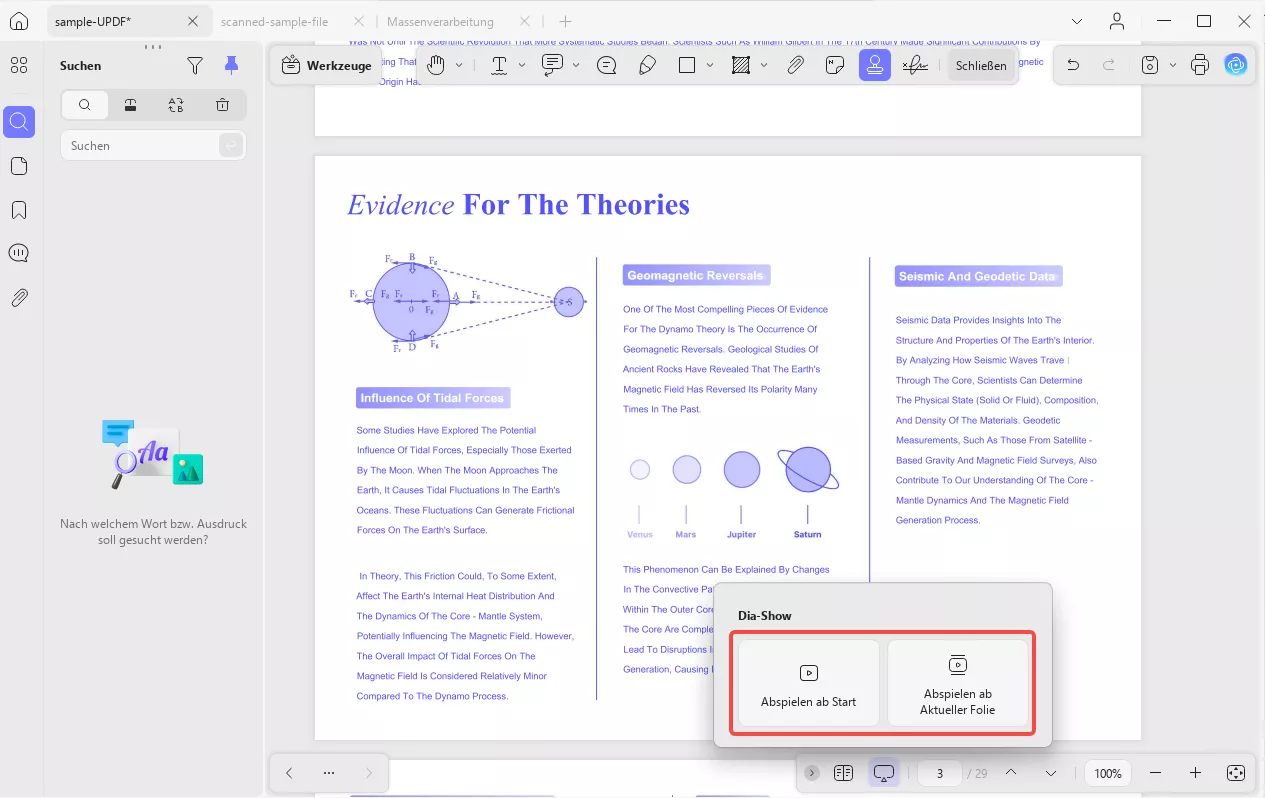This screenshot has width=1265, height=798.
Task: Select the magnifier search mode tab
Action: tap(85, 105)
